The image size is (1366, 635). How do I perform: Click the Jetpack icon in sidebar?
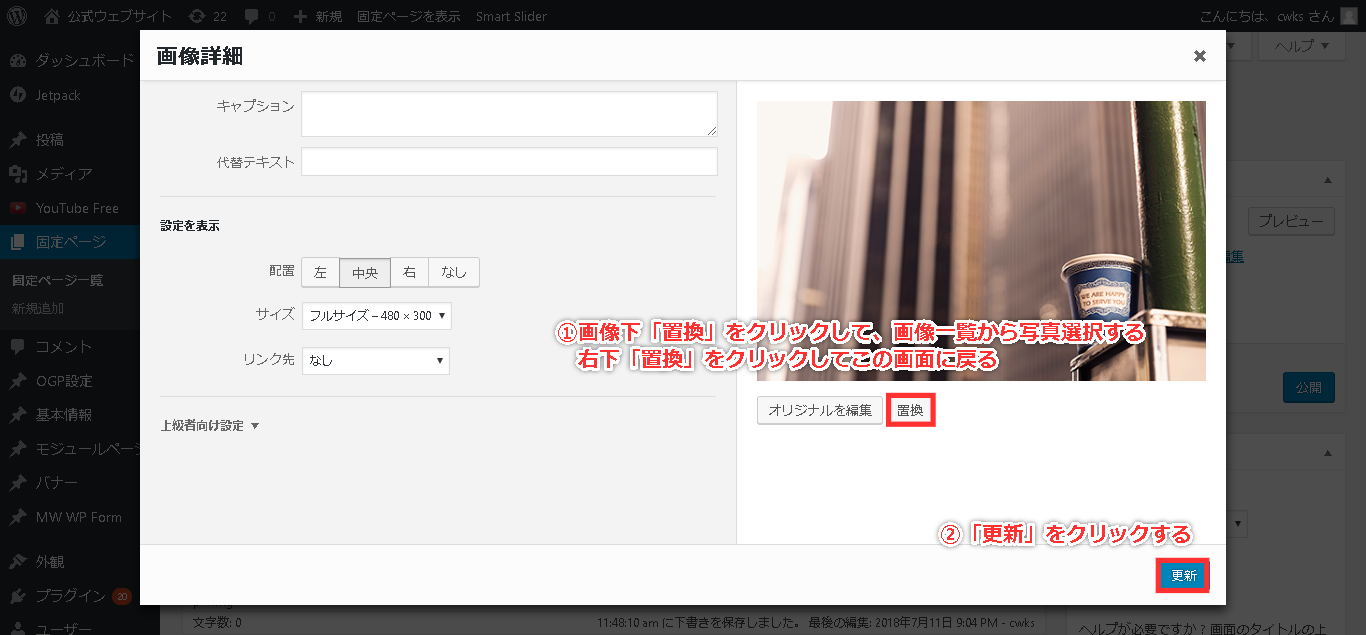point(18,95)
